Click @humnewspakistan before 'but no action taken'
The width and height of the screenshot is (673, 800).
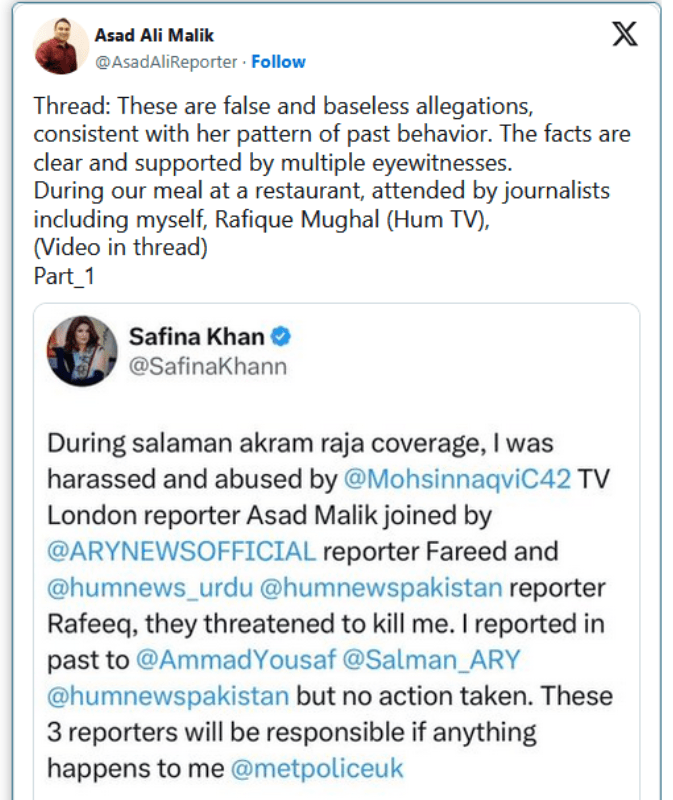click(167, 695)
